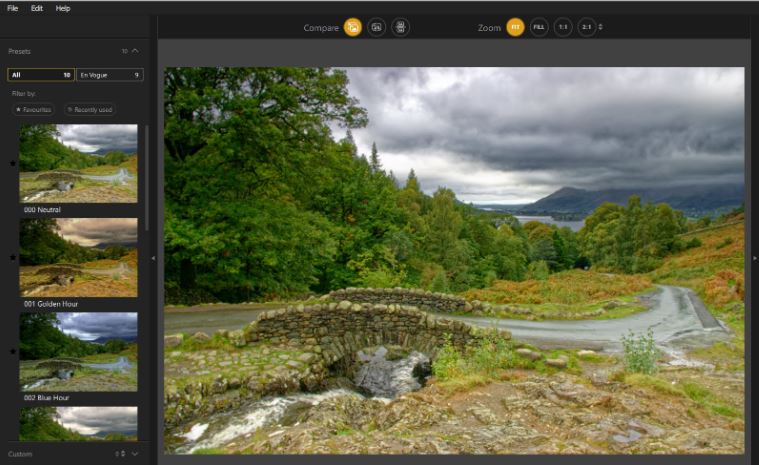Apply the 000 Neutral preset thumbnail

(78, 164)
